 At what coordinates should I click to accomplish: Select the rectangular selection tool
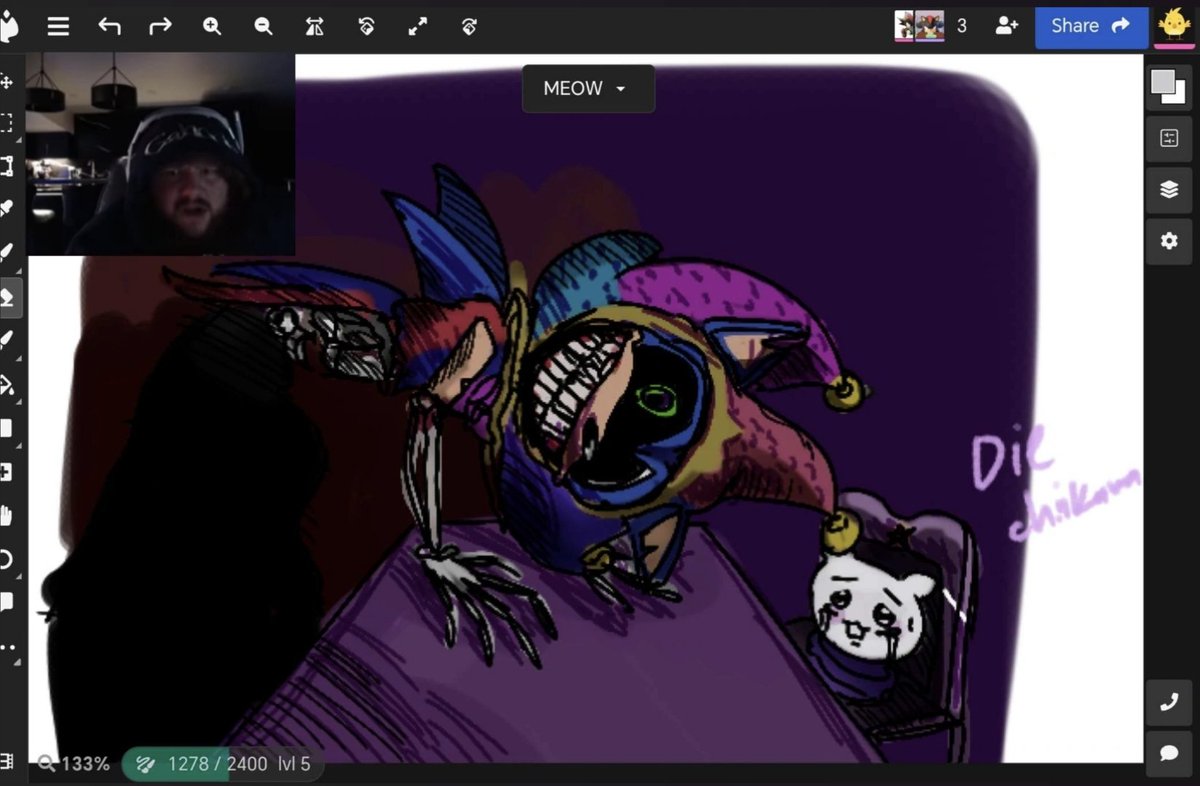(6, 123)
